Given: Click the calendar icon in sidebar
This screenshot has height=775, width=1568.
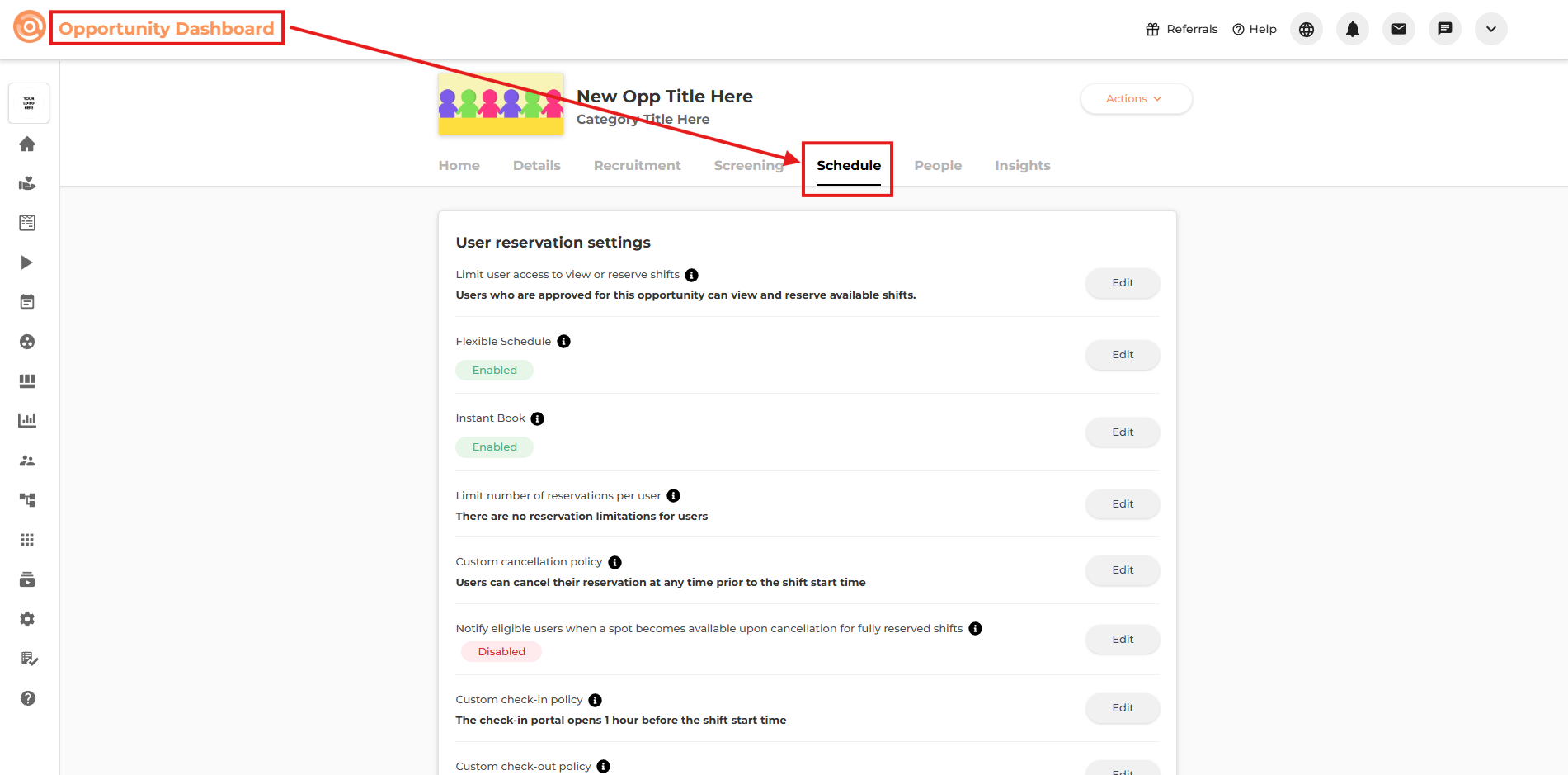Looking at the screenshot, I should pos(27,302).
